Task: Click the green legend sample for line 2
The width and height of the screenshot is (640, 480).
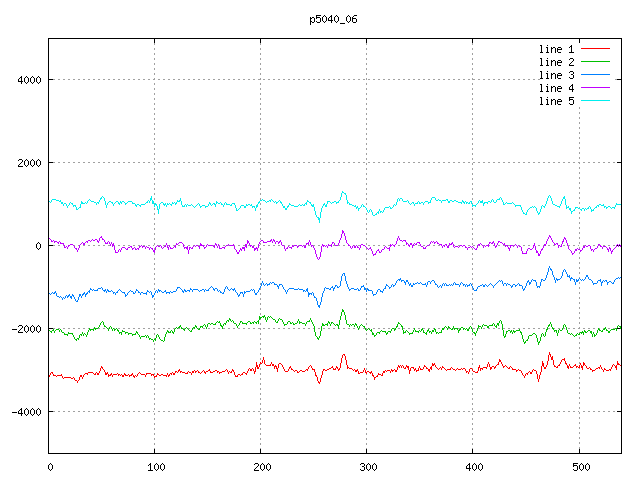Action: (x=595, y=62)
